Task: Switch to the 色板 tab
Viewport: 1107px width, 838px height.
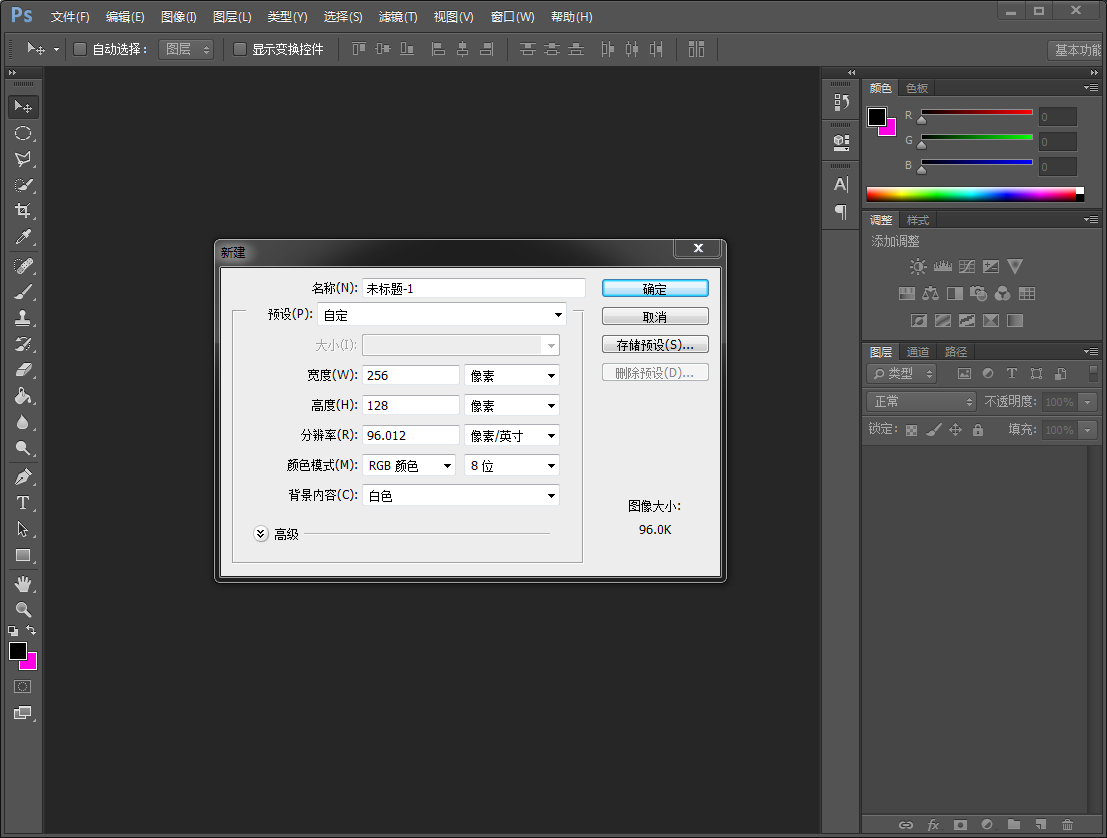Action: pos(917,88)
